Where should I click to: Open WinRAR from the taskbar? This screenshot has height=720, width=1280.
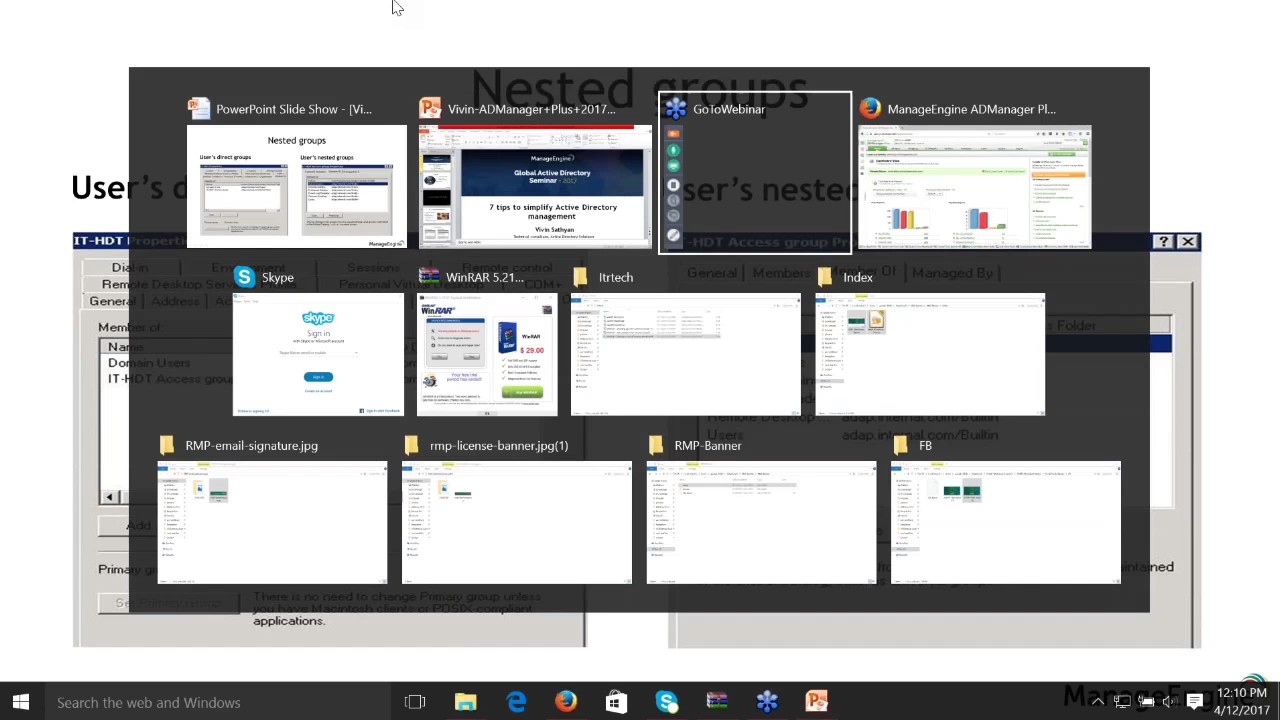tap(717, 702)
